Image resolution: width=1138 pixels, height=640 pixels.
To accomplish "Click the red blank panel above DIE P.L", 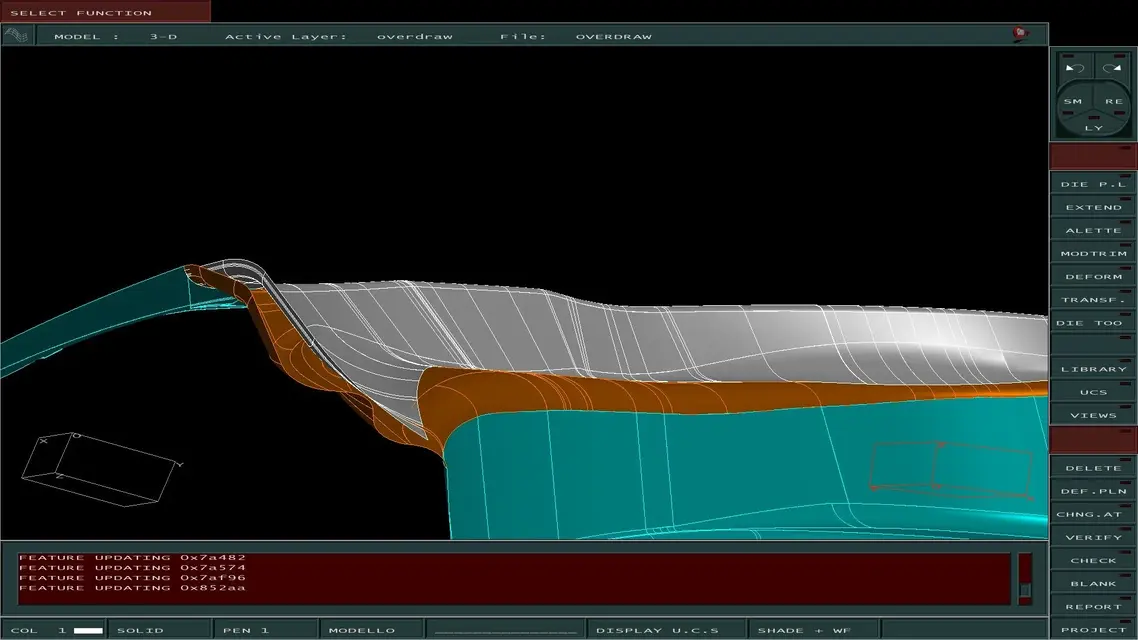I will [1093, 157].
